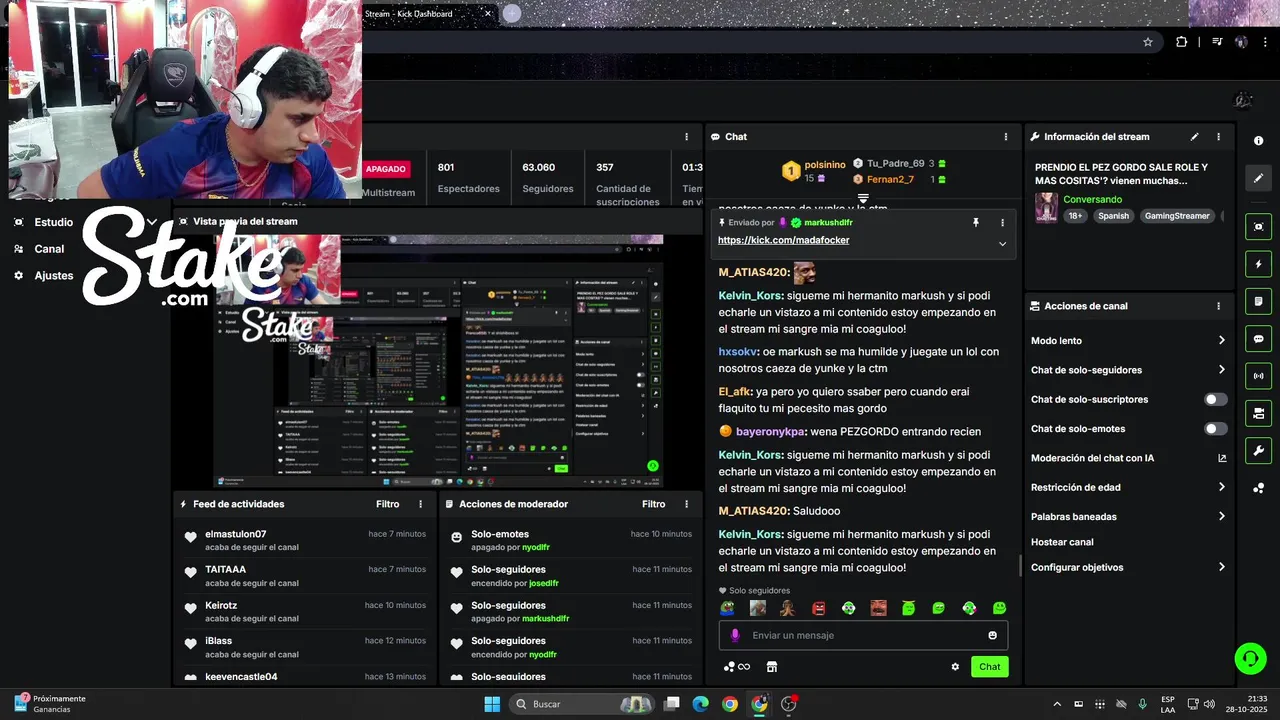Toggle Chat de solo-suscriptores switch
Image resolution: width=1280 pixels, height=720 pixels.
pos(1215,399)
